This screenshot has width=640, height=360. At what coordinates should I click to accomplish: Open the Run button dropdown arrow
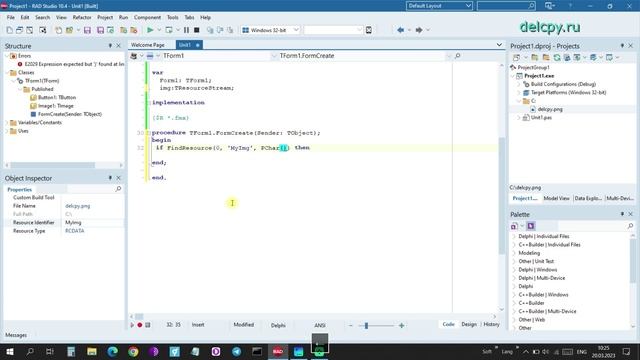[159, 30]
